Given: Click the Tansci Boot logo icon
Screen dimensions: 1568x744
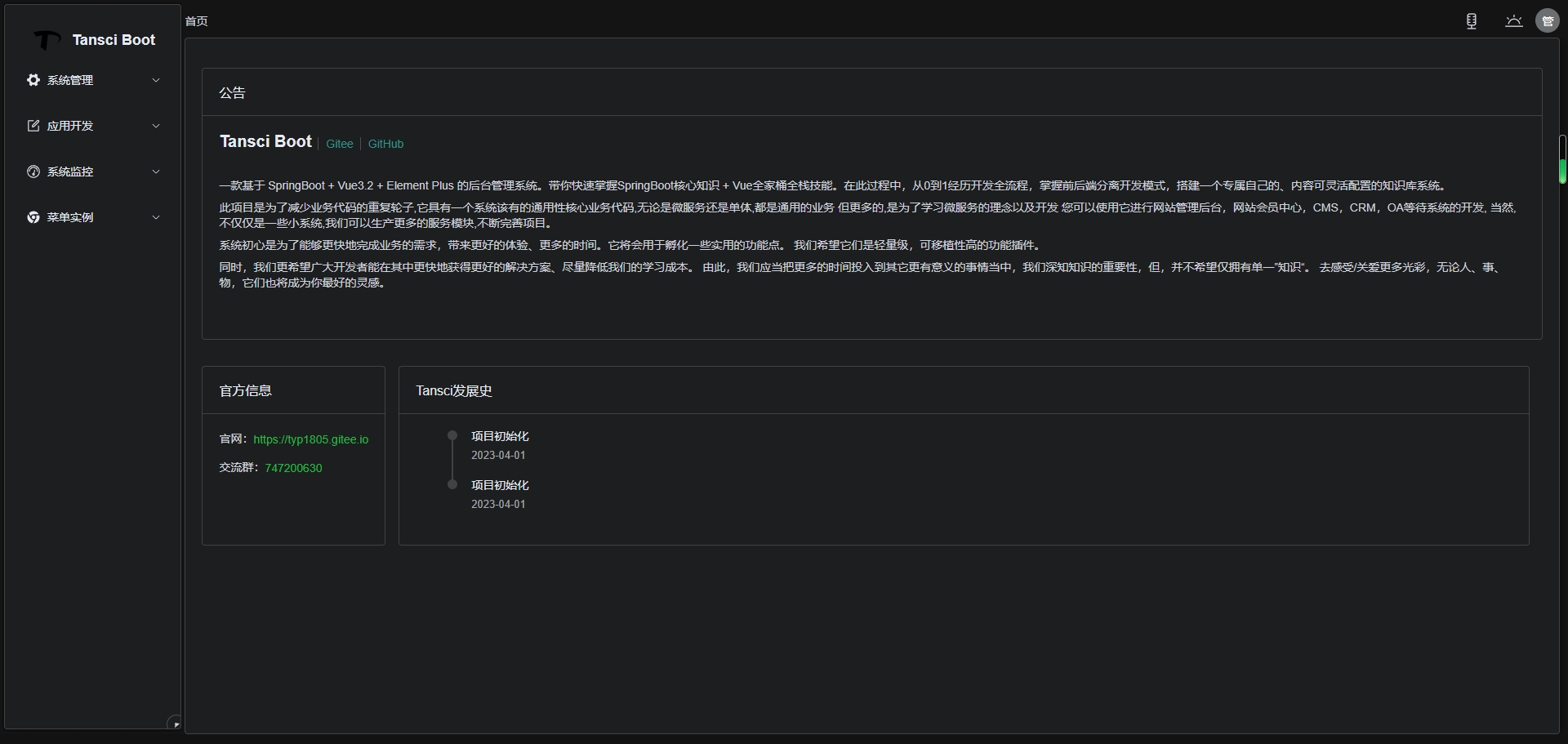Looking at the screenshot, I should [x=47, y=40].
